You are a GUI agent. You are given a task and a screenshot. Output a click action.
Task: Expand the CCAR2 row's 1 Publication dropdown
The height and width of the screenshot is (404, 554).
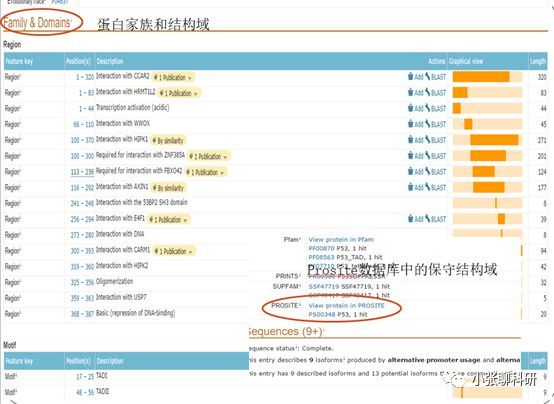click(173, 77)
